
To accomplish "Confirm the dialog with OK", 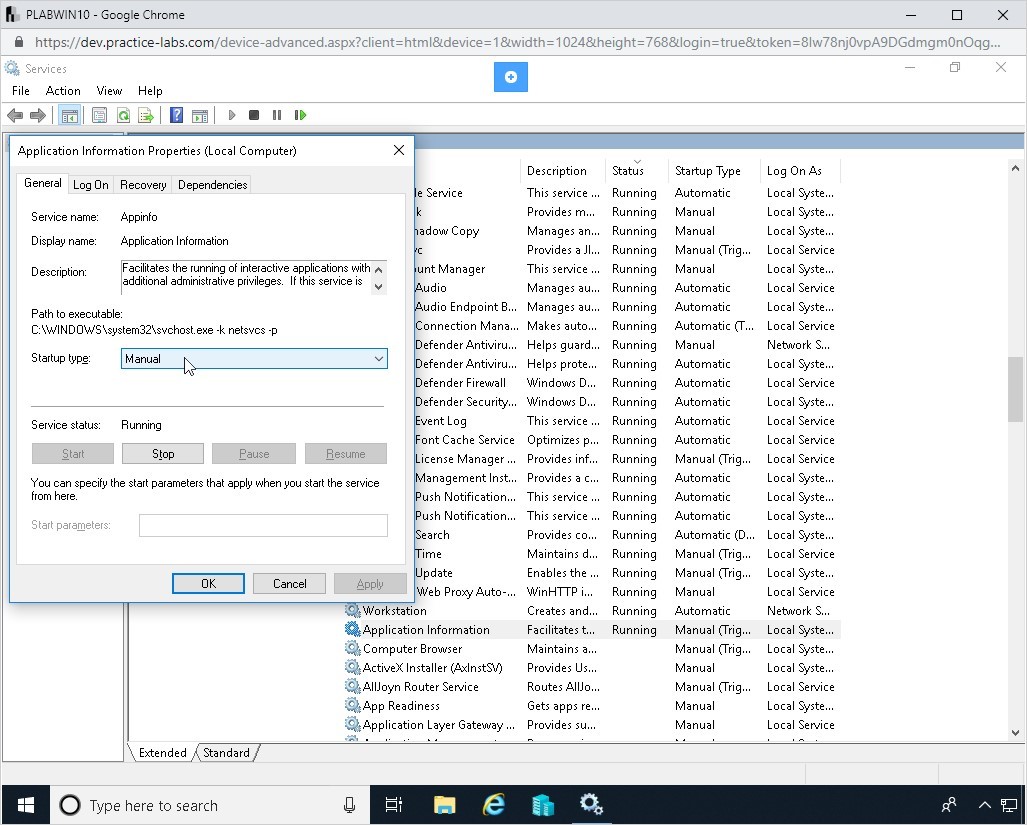I will [208, 583].
